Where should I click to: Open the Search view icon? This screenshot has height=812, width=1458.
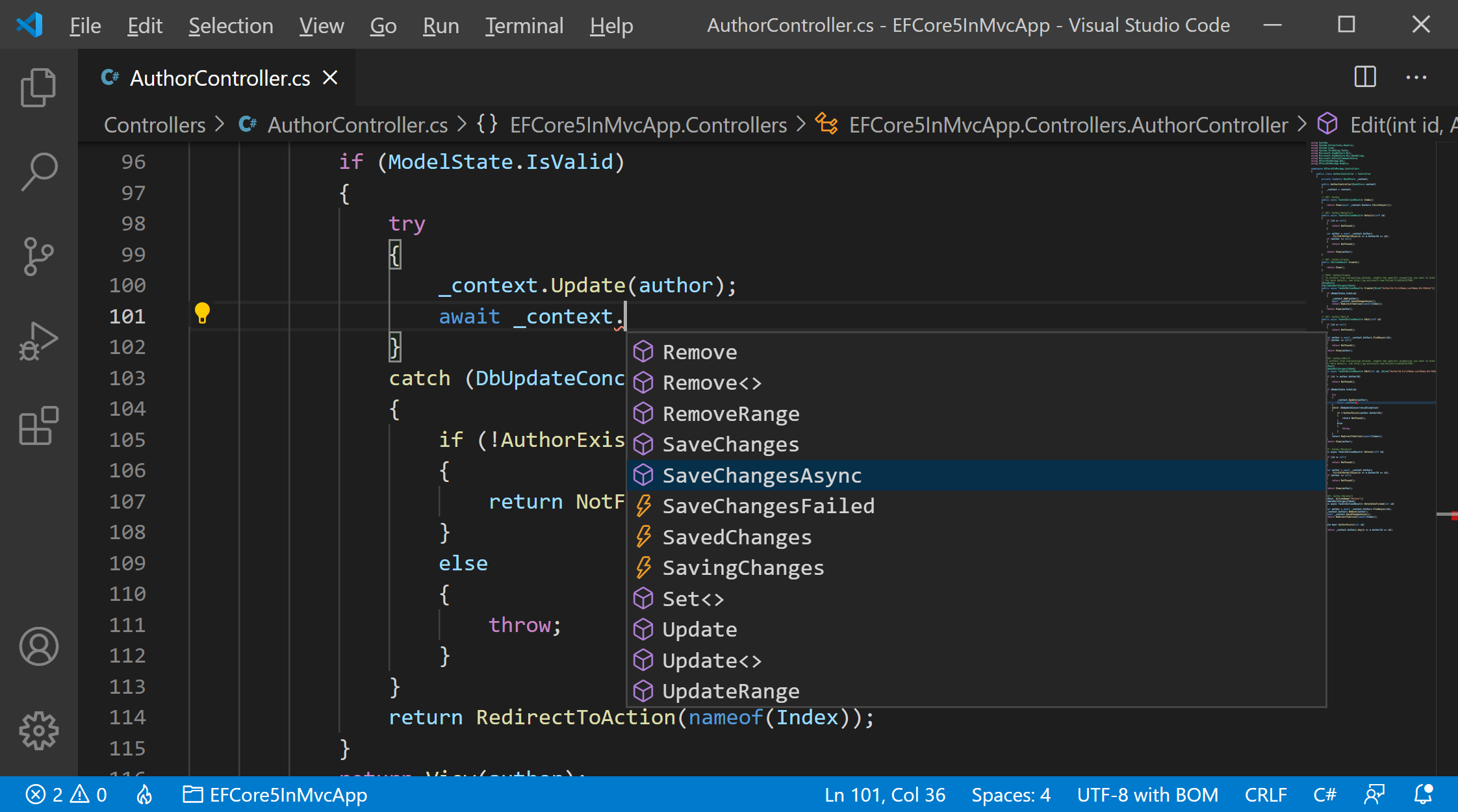(38, 172)
